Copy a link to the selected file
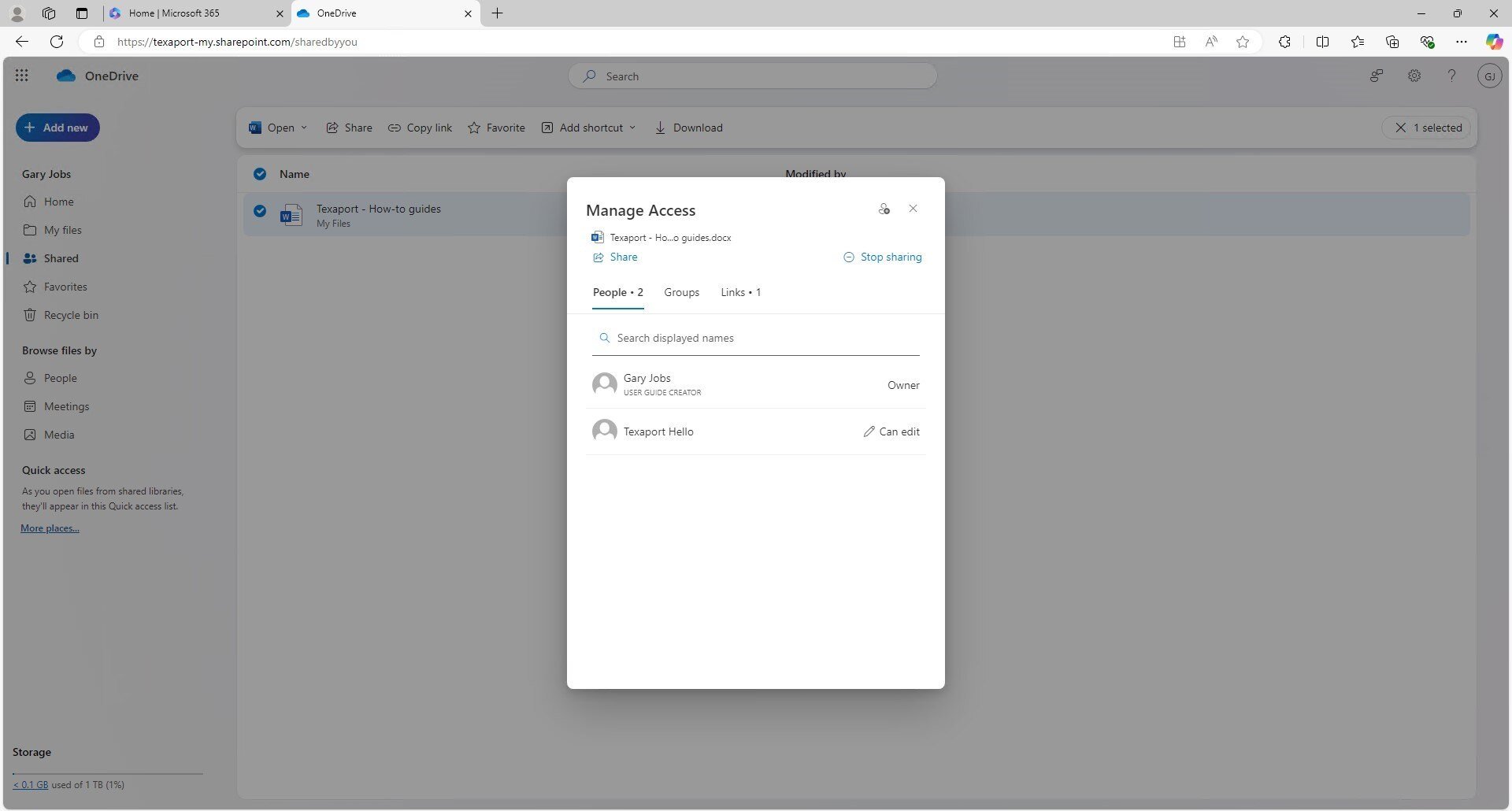This screenshot has height=811, width=1512. coord(420,127)
